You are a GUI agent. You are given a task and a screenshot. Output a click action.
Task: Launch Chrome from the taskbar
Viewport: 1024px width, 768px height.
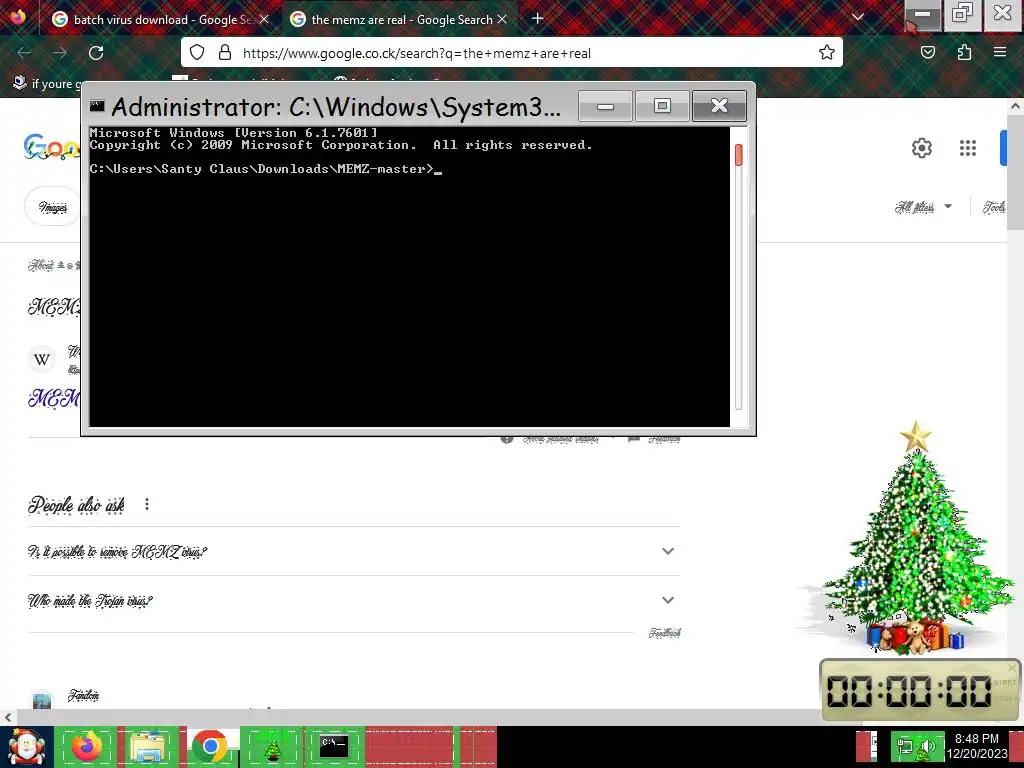[x=210, y=747]
